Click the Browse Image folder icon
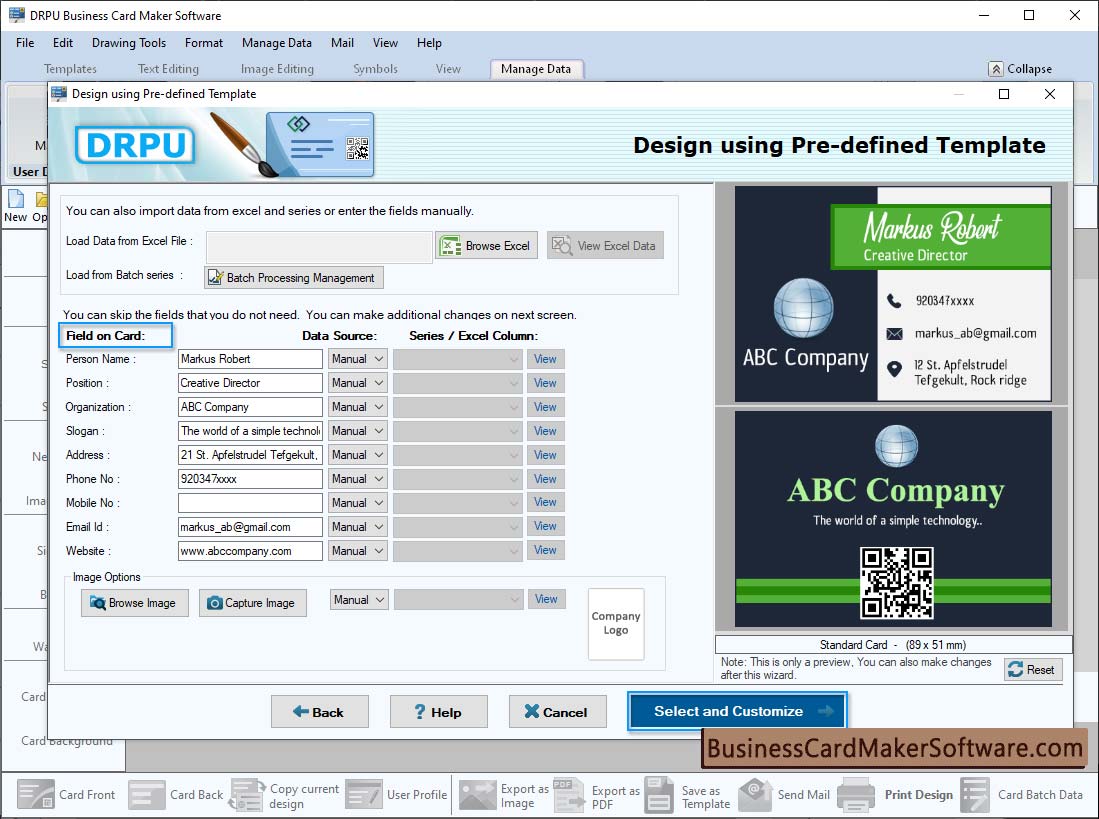 pyautogui.click(x=97, y=603)
